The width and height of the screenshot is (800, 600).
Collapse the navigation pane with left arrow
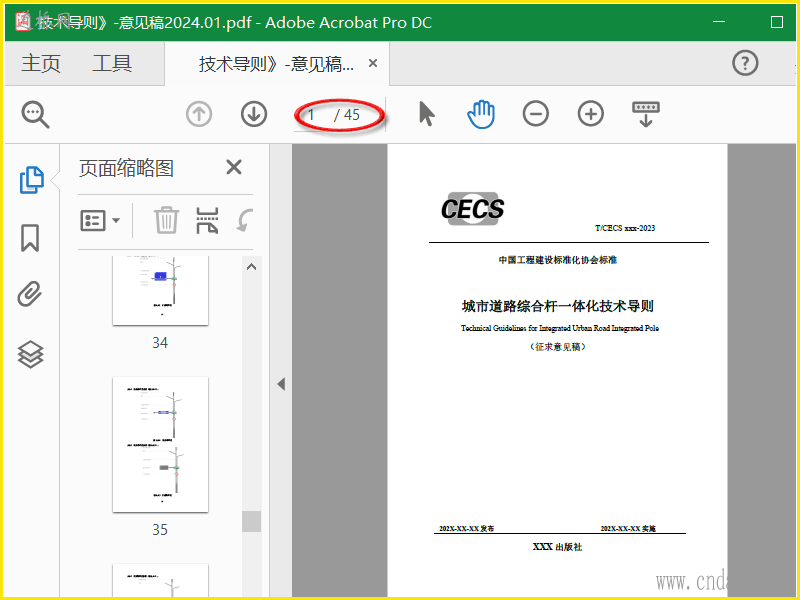(281, 384)
